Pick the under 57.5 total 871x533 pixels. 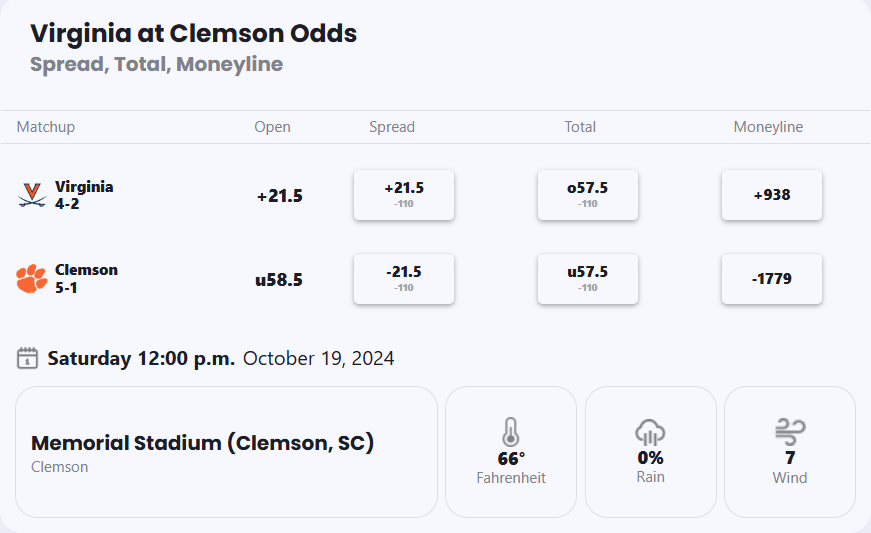coord(587,278)
